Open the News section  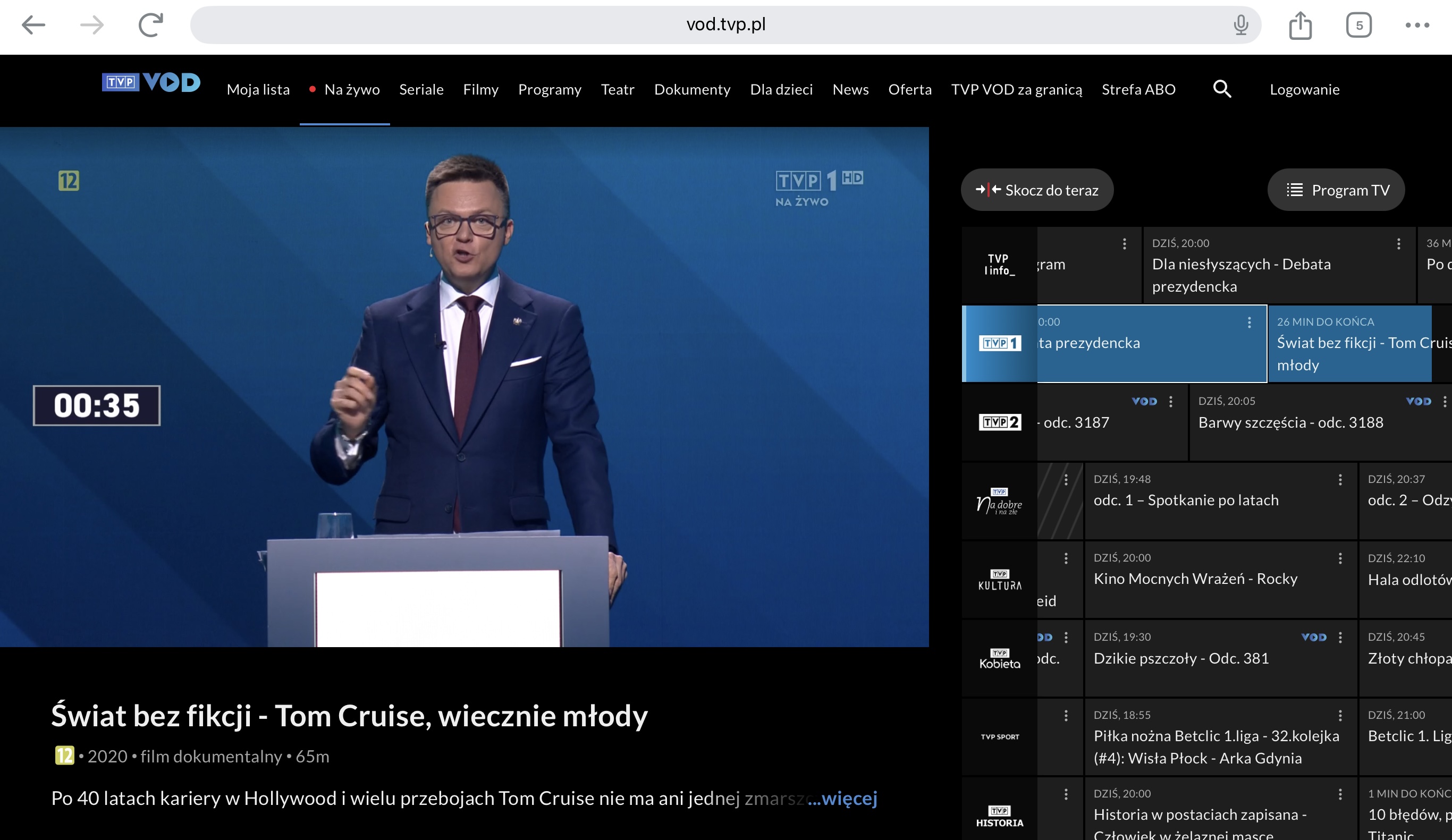(x=850, y=89)
